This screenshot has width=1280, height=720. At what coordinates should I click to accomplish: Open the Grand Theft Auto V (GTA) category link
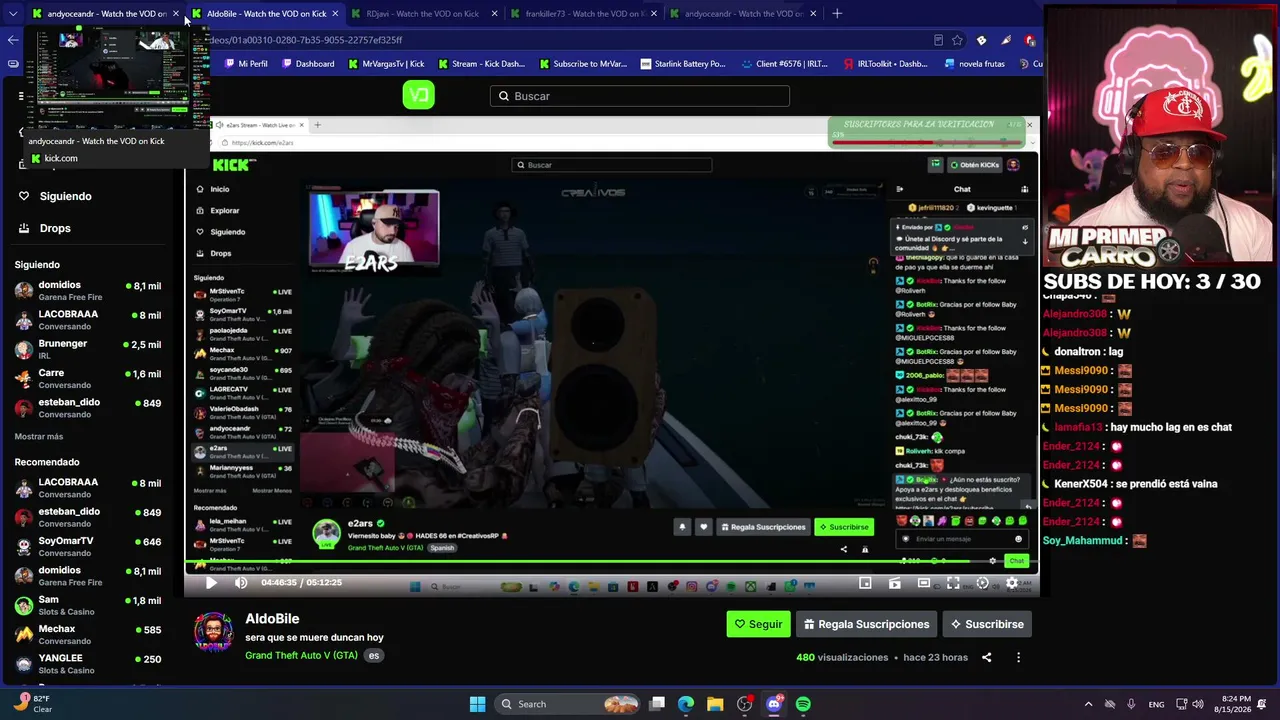[x=301, y=656]
